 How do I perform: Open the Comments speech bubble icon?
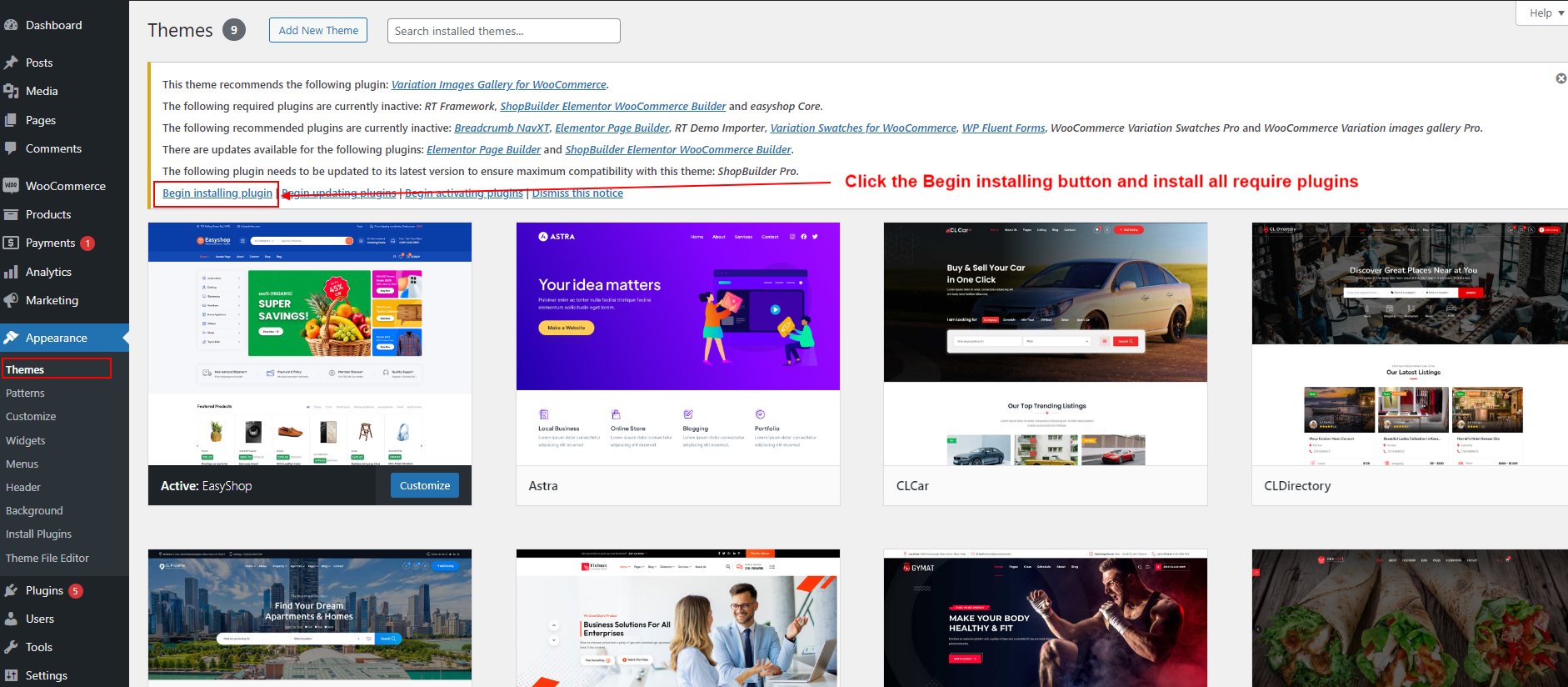click(x=11, y=148)
